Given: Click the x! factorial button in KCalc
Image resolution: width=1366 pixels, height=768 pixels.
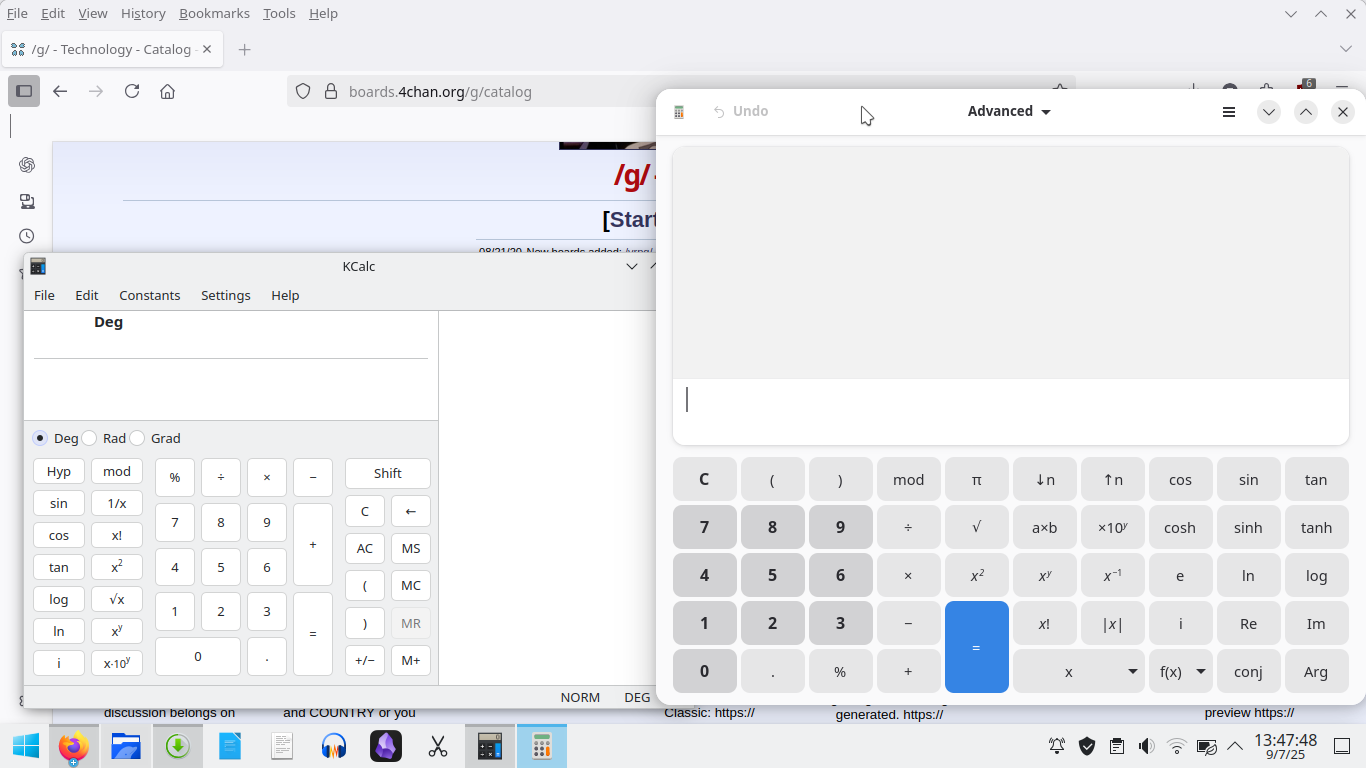Looking at the screenshot, I should 117,535.
